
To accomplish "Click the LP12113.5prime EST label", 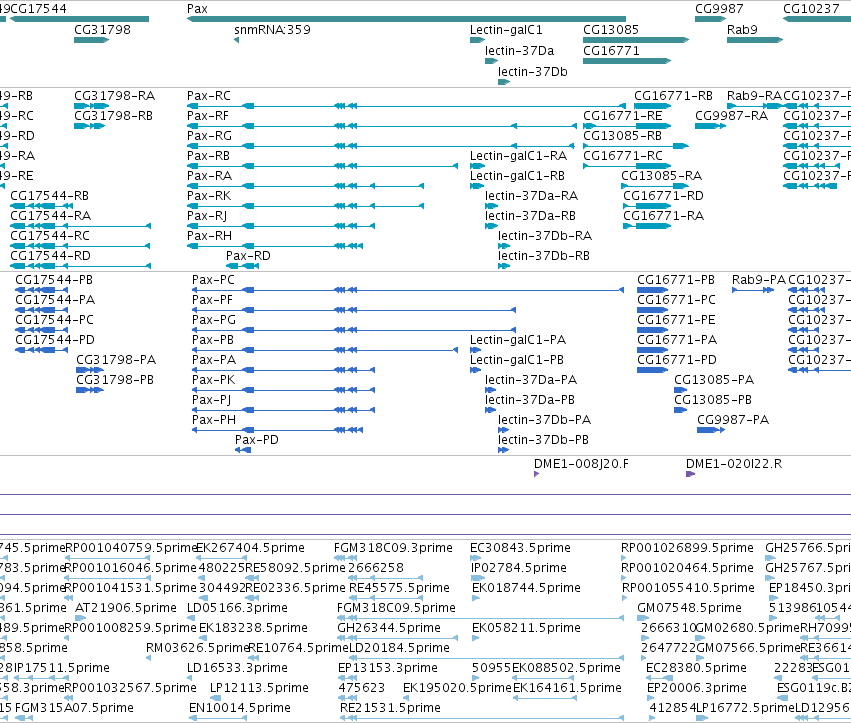I will tap(259, 688).
